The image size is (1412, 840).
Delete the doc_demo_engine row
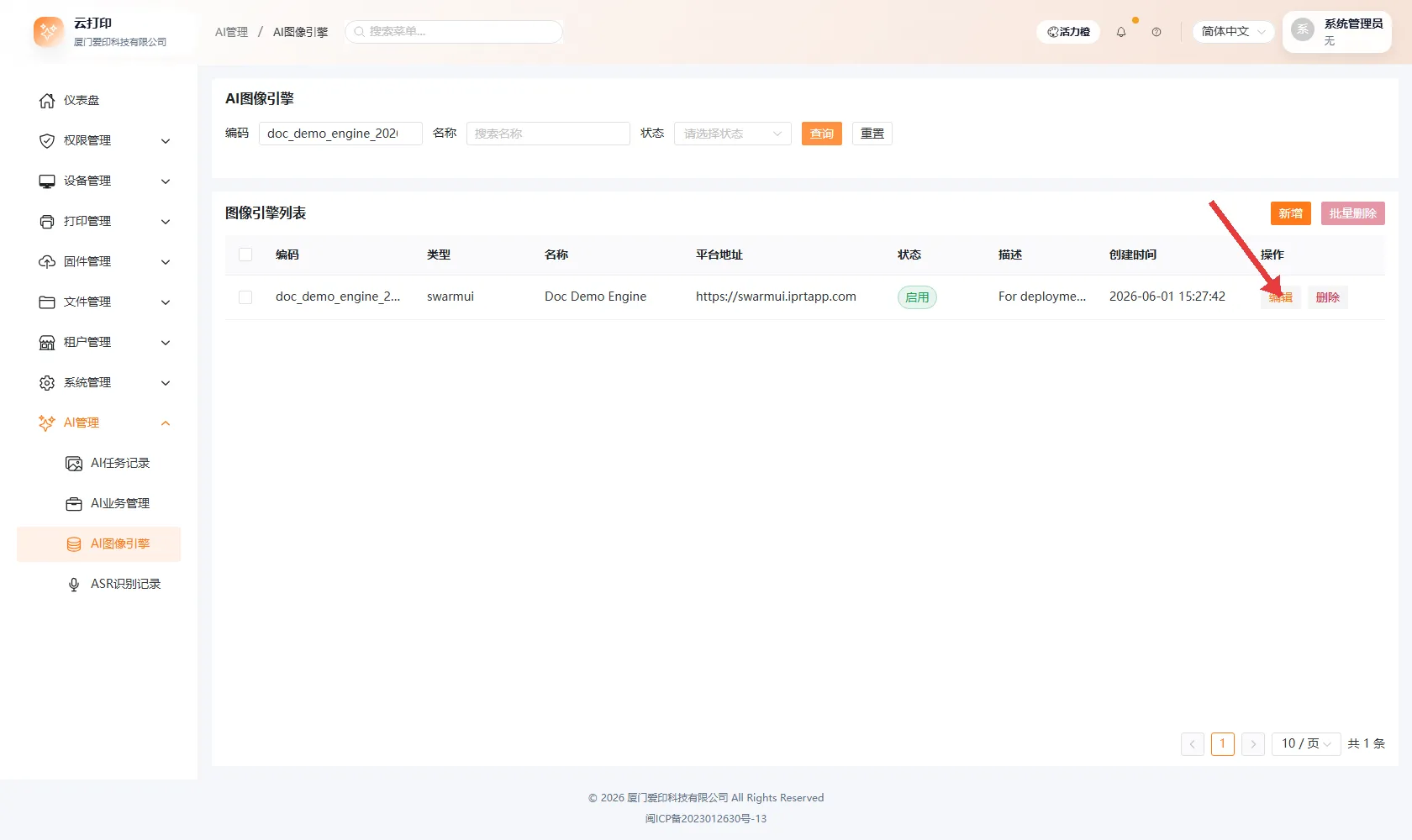(1328, 297)
